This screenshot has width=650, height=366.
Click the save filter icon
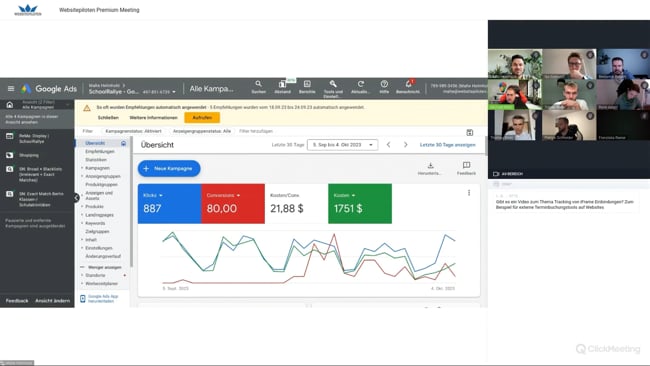(470, 132)
